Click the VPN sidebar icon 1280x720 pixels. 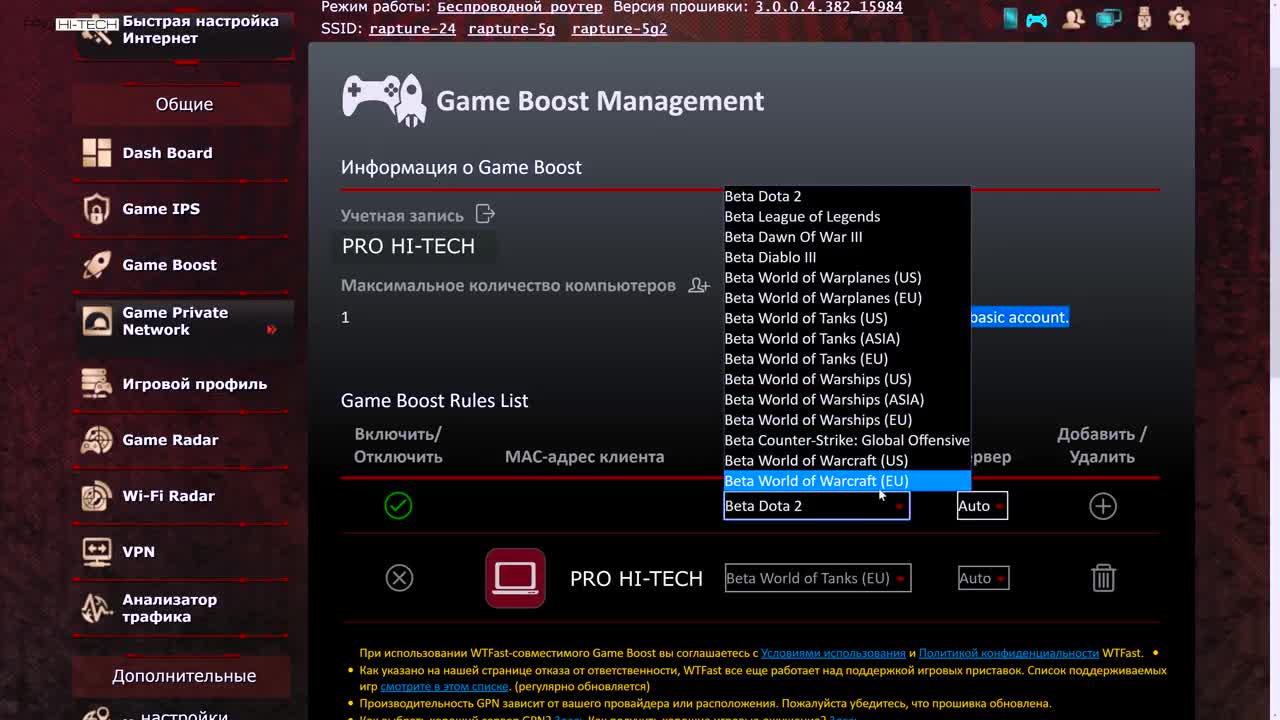click(x=97, y=552)
